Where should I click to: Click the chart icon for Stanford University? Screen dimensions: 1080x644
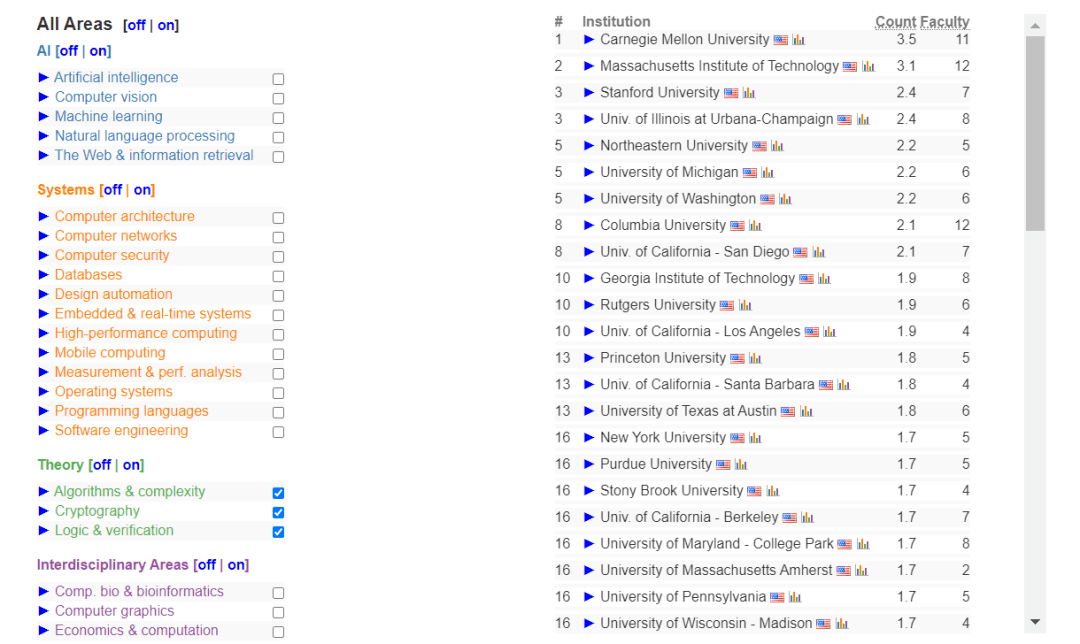(x=749, y=93)
